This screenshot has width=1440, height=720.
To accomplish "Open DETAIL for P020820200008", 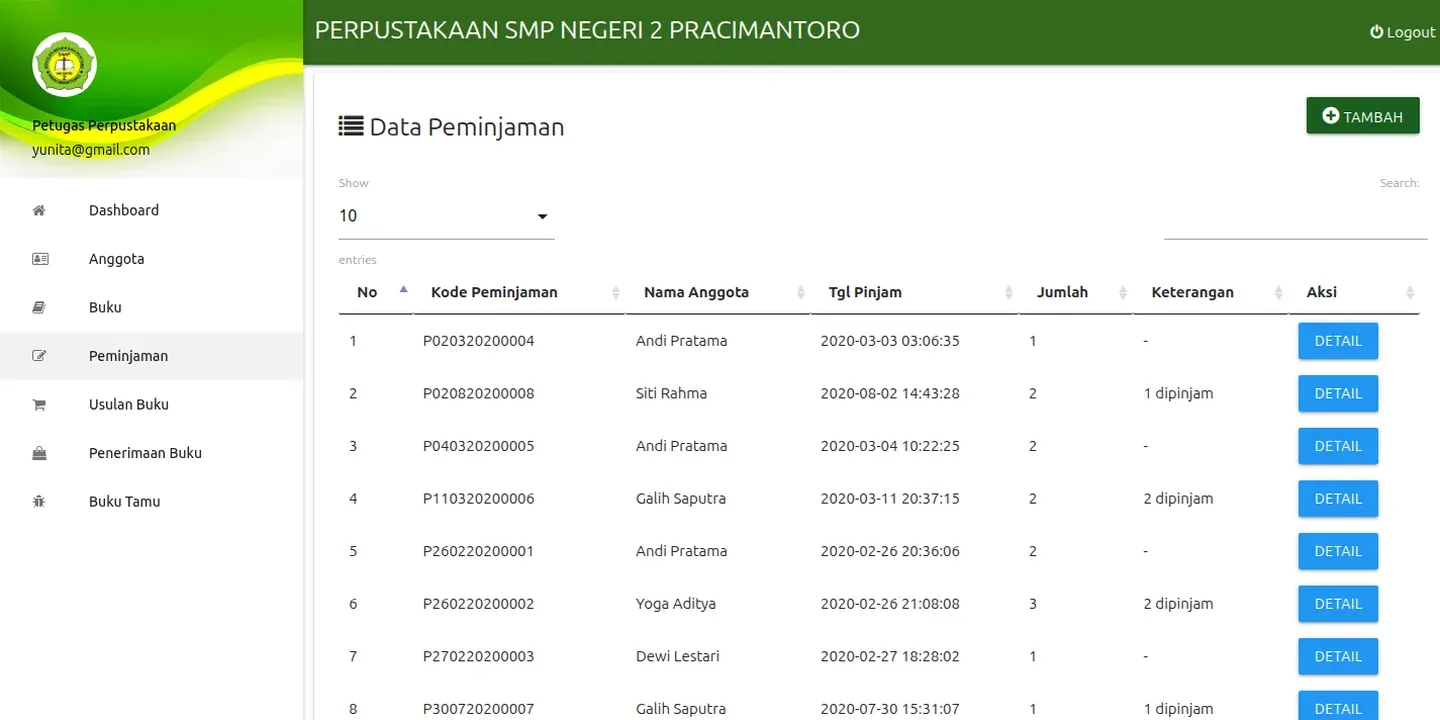I will pos(1338,394).
